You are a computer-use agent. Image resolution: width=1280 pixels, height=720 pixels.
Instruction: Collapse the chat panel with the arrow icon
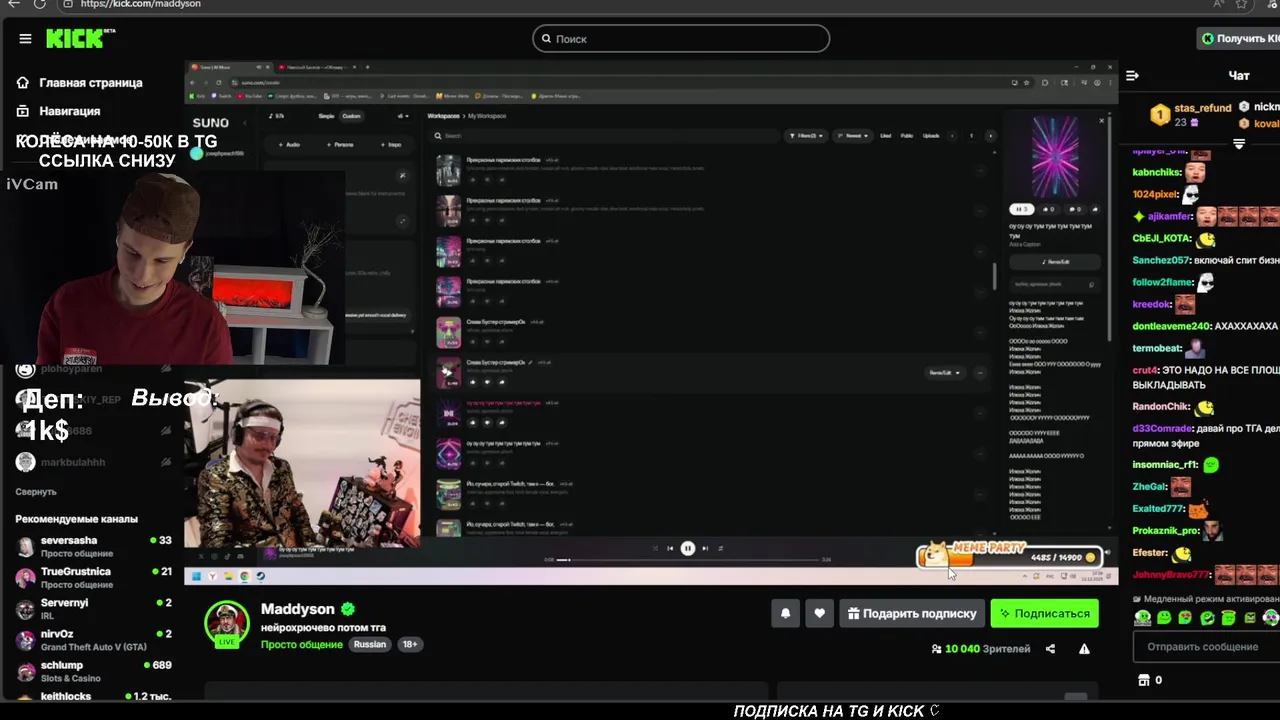click(1132, 76)
